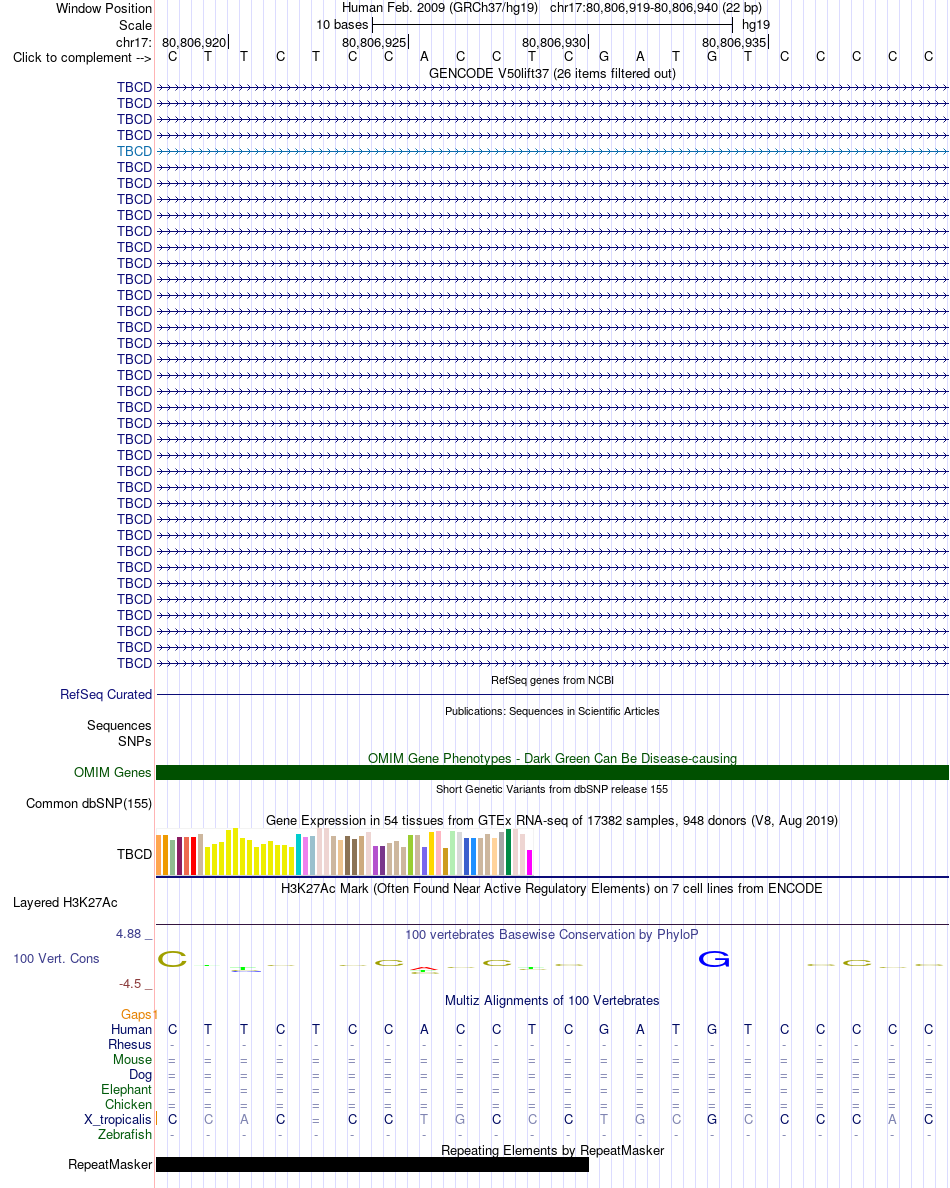
Task: Select the light-blue highlighted TBCD transcript label
Action: [x=134, y=151]
